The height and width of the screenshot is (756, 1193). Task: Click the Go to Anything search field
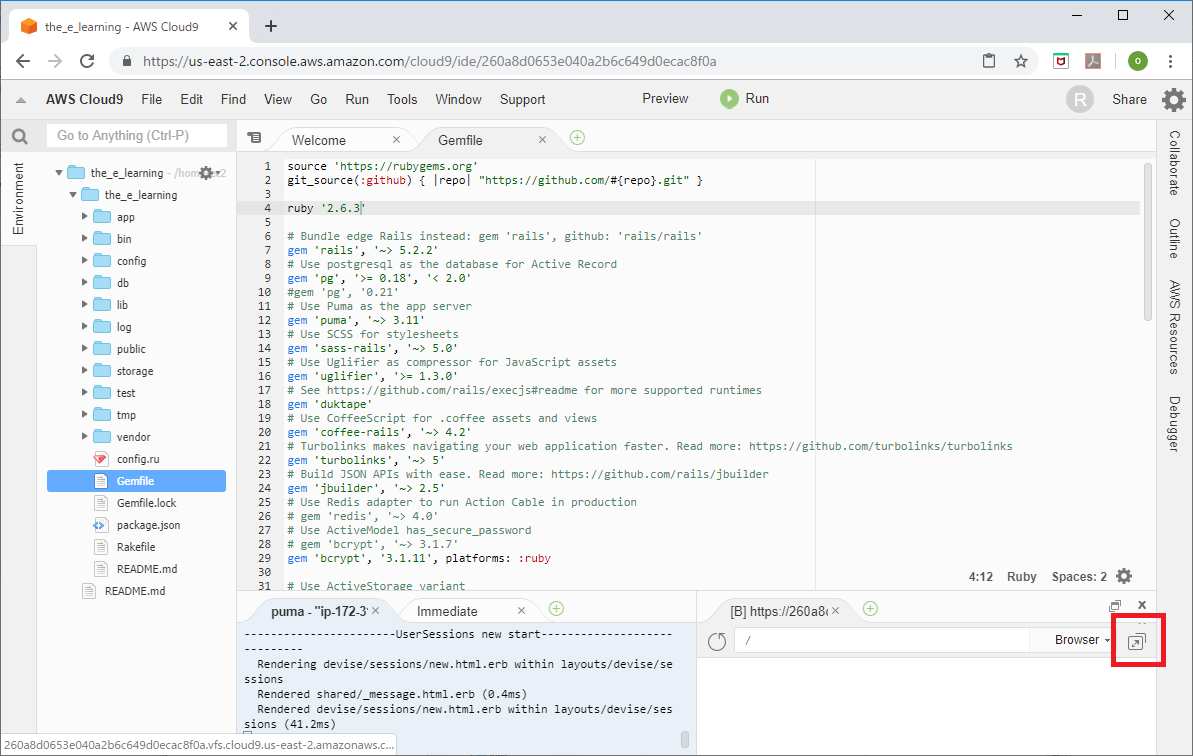137,135
